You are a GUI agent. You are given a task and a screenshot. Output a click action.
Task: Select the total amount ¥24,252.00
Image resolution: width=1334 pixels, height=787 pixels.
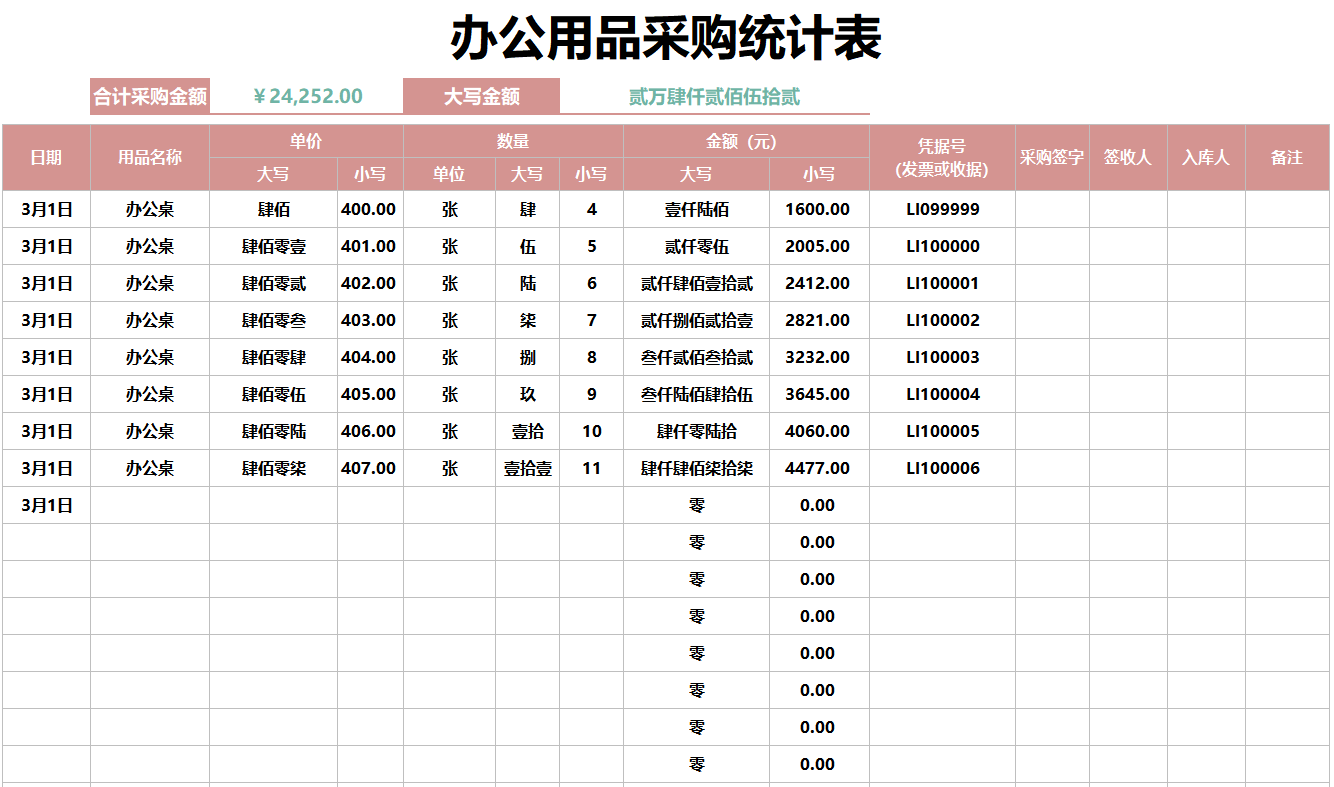coord(306,96)
